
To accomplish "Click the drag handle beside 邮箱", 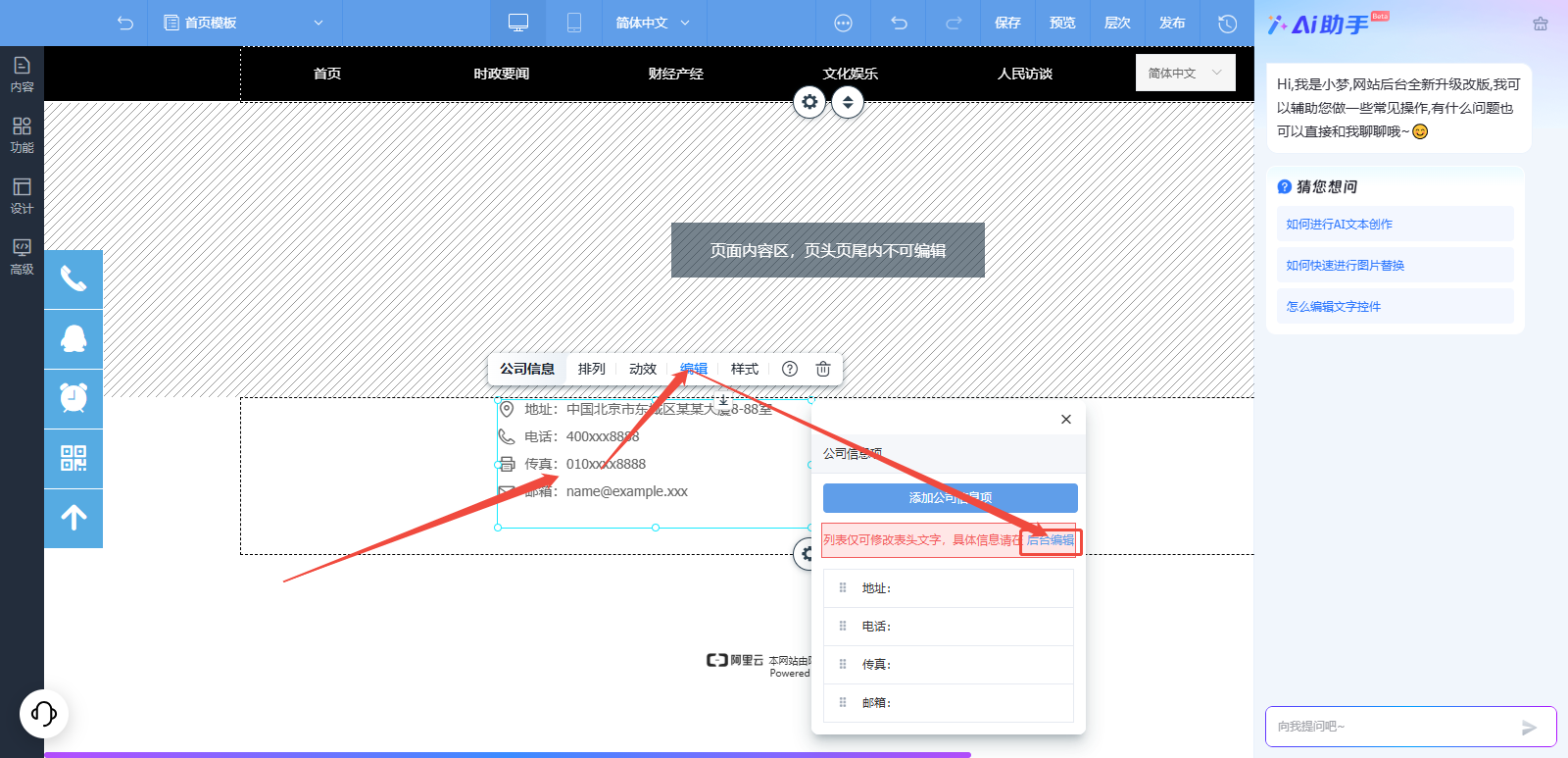I will point(843,703).
